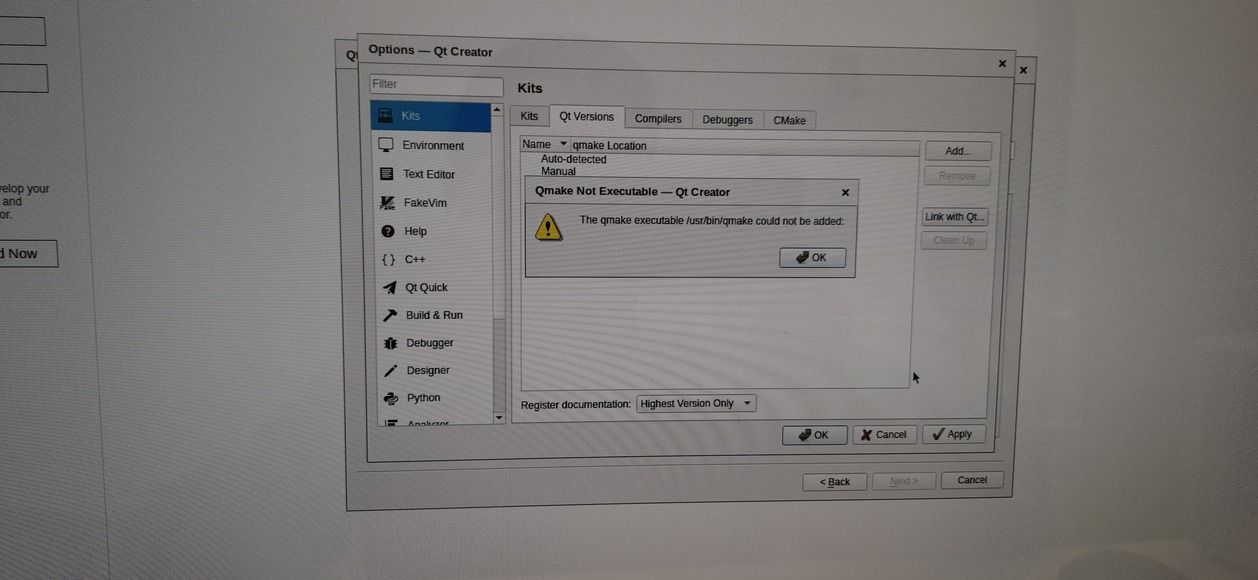
Task: Close the Qmake Not Executable dialog
Action: [845, 192]
